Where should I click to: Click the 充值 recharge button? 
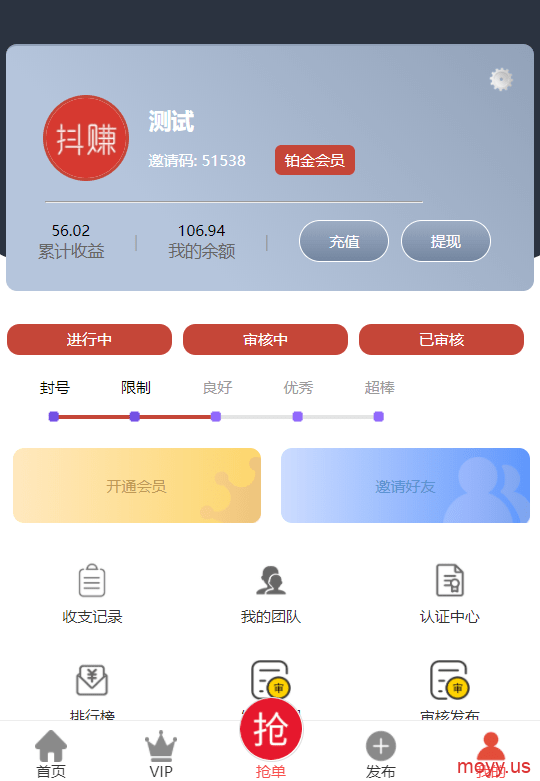click(344, 241)
